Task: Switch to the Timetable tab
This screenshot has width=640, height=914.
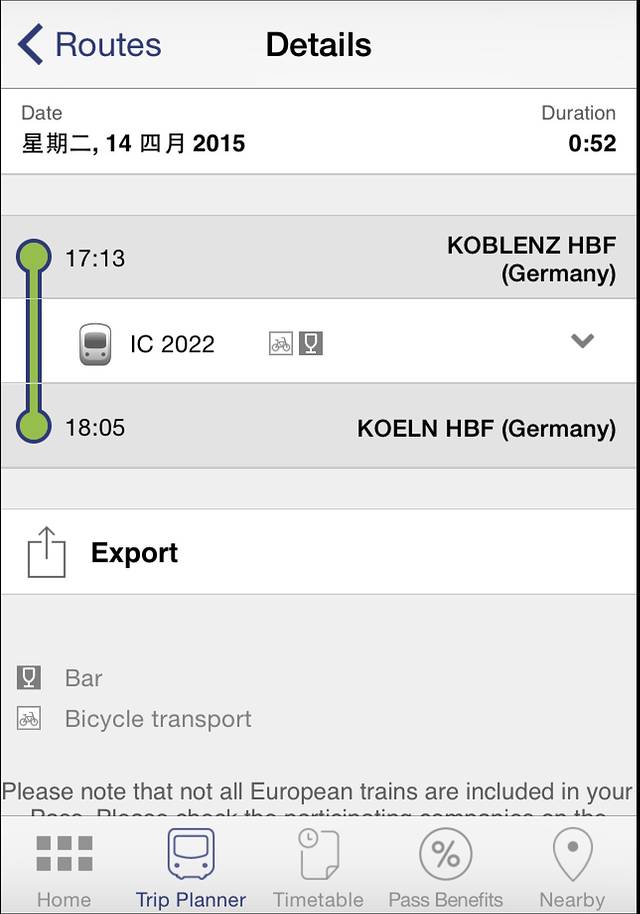Action: point(319,868)
